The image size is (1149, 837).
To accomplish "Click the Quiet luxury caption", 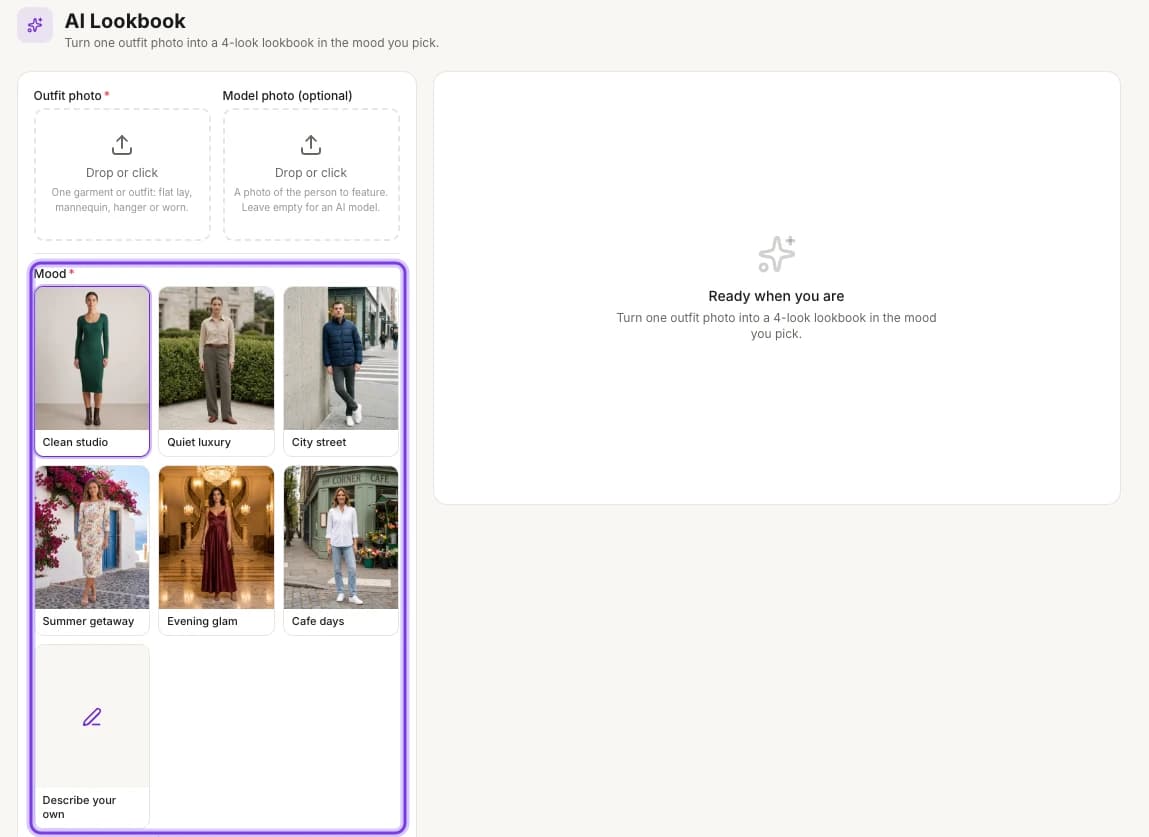I will tap(199, 442).
